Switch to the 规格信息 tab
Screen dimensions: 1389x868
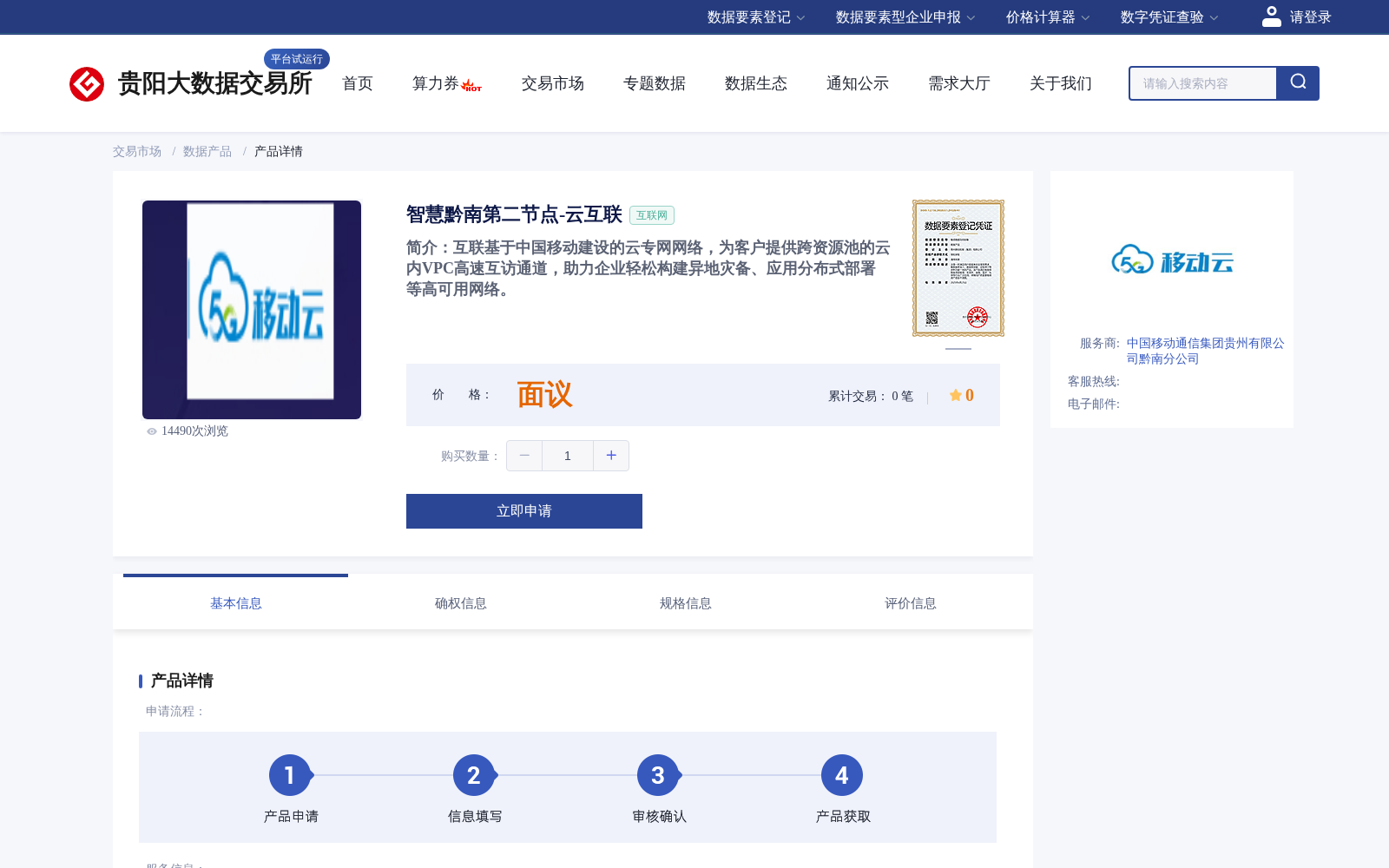(x=686, y=603)
